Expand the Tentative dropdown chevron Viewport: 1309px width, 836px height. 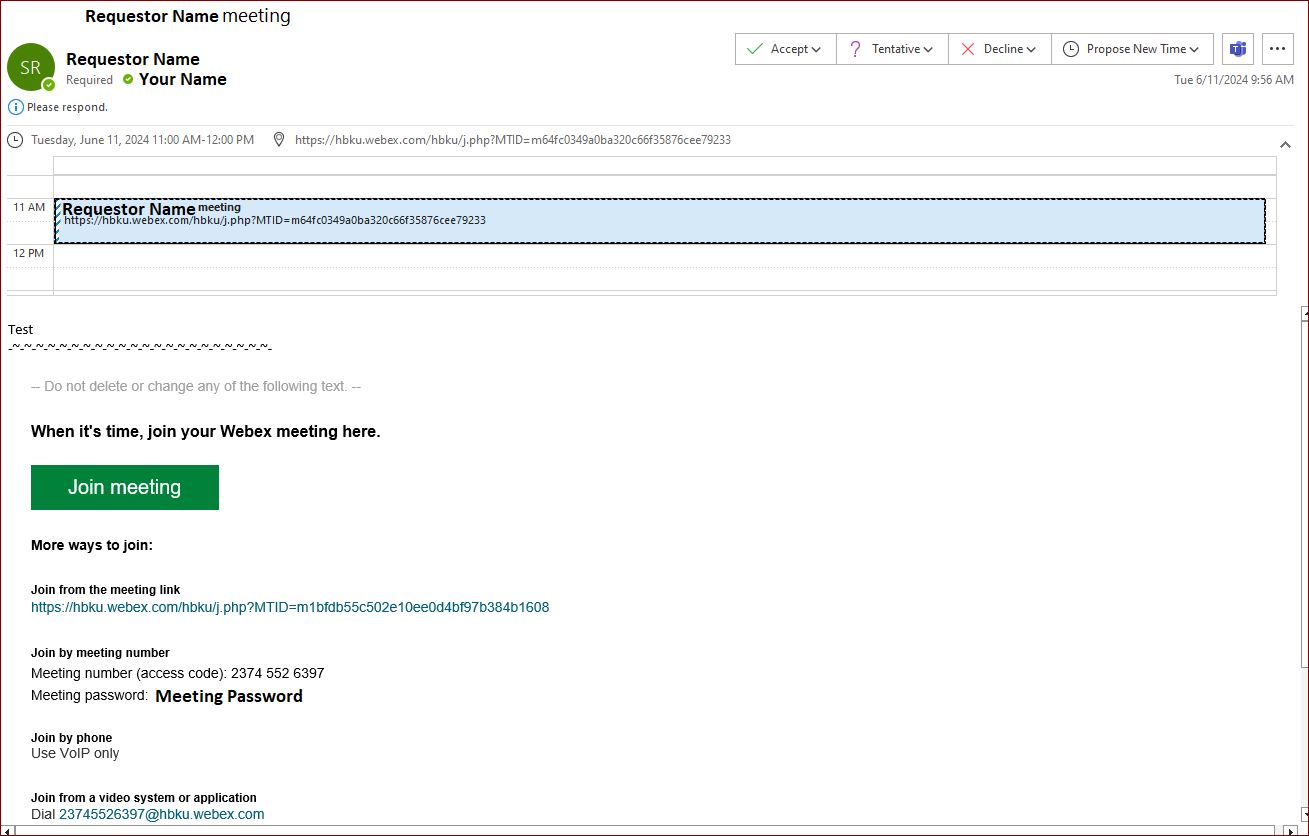point(928,49)
